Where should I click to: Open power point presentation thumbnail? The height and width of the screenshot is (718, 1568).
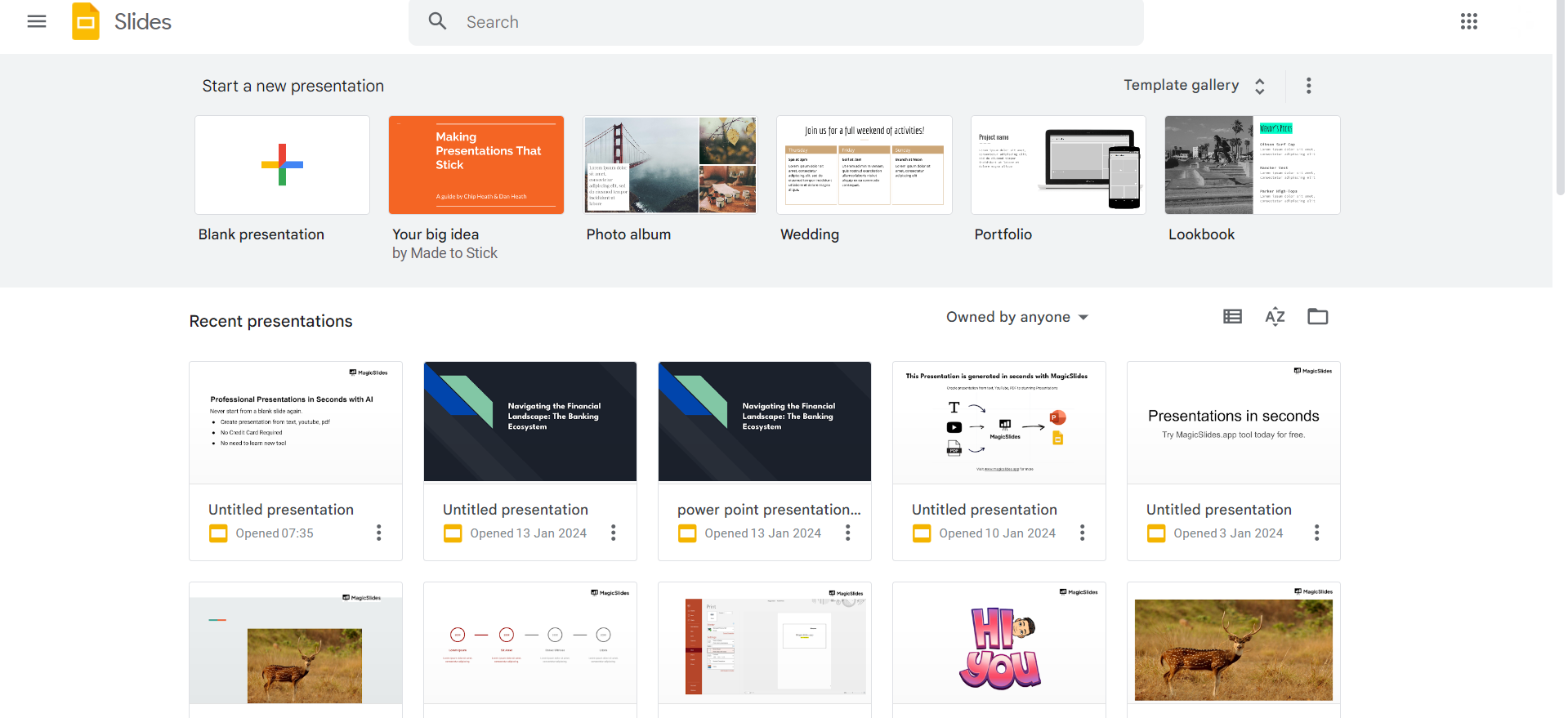pyautogui.click(x=765, y=422)
